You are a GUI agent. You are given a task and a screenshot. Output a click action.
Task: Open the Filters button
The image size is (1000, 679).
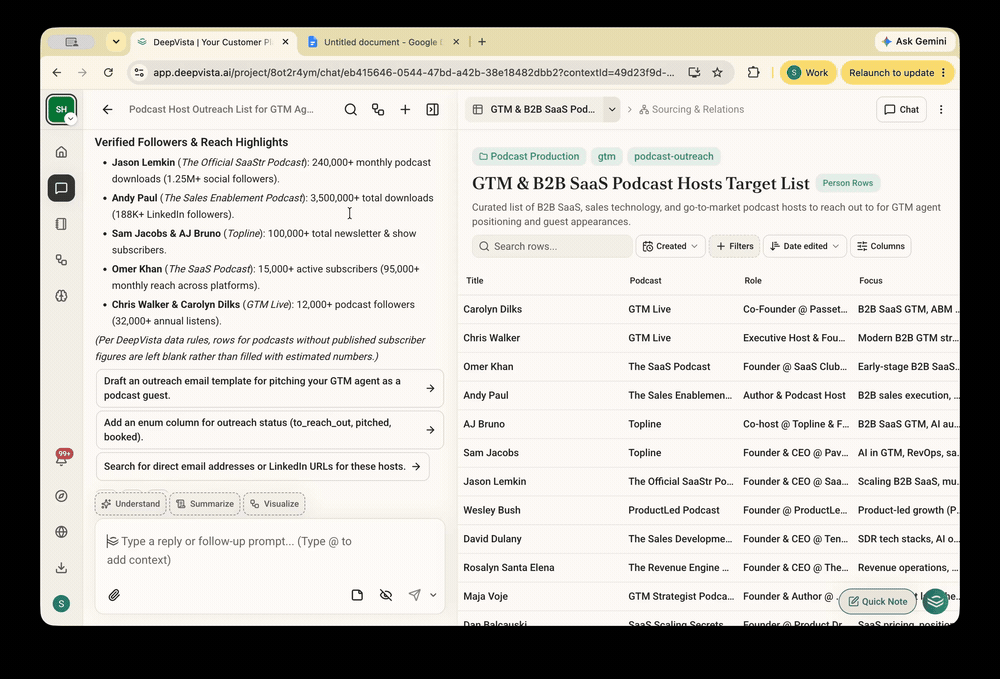tap(734, 246)
